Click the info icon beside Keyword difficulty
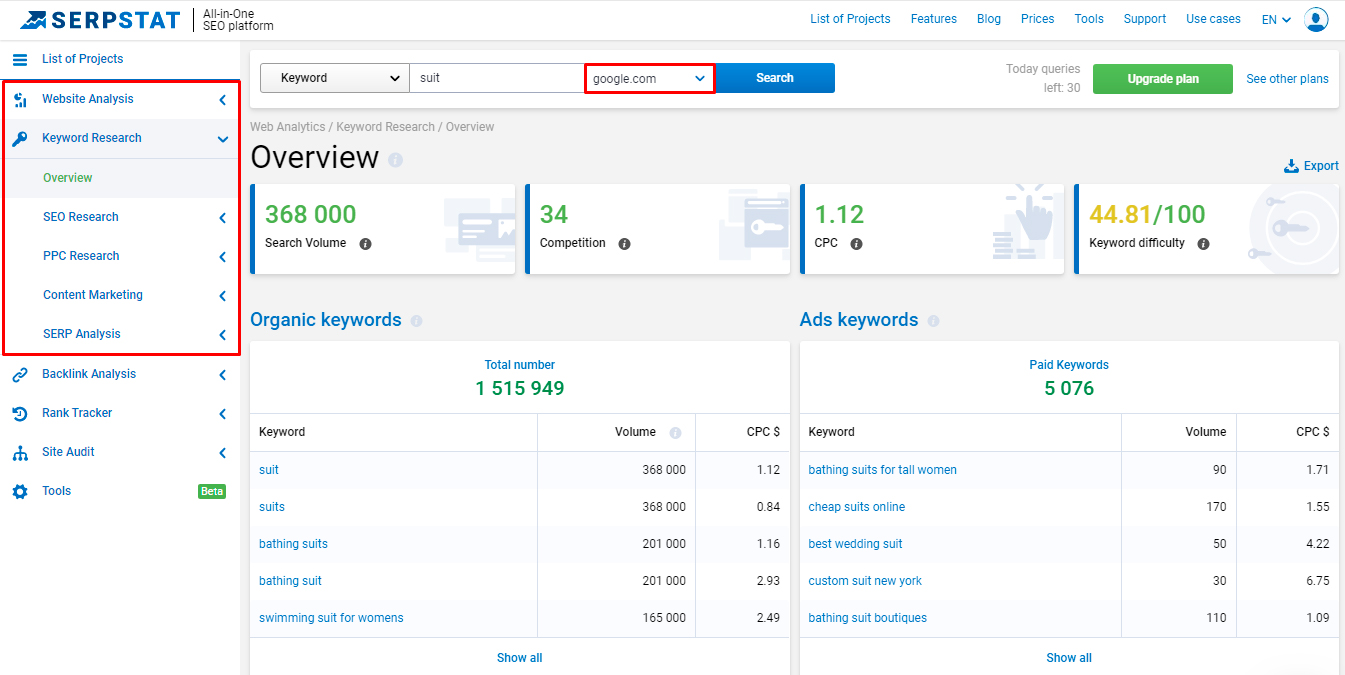Viewport: 1345px width, 675px height. pyautogui.click(x=1203, y=243)
